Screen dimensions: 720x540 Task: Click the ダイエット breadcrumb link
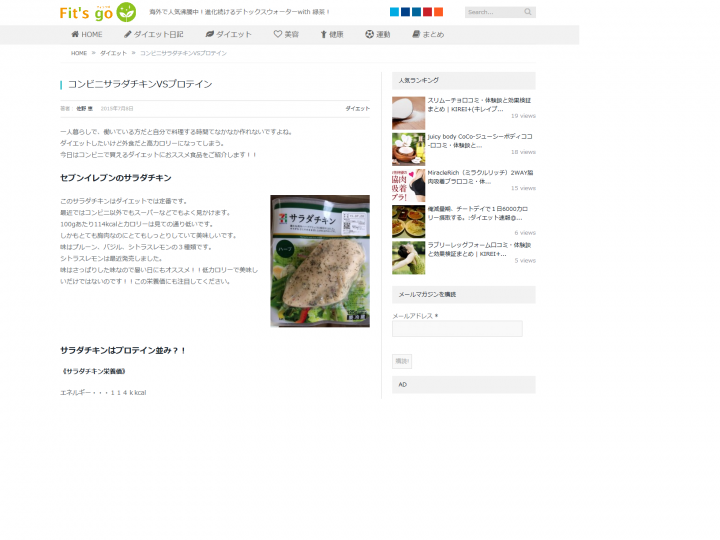tap(113, 53)
